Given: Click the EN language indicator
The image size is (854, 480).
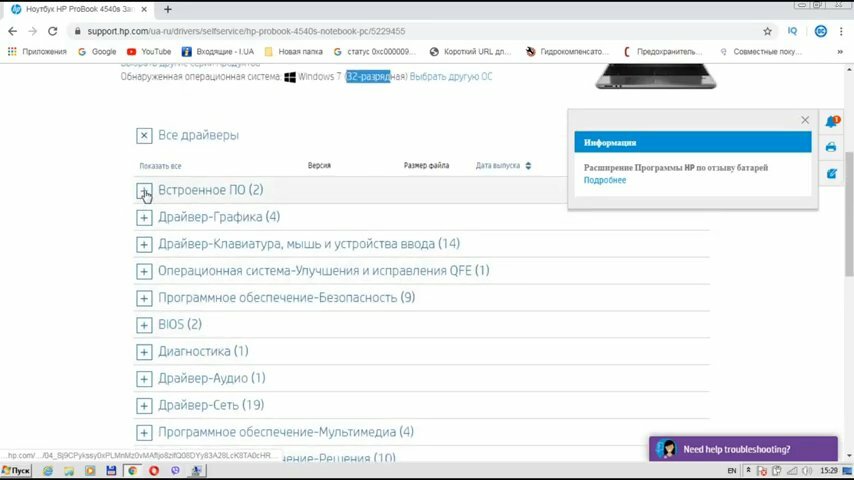Looking at the screenshot, I should click(732, 471).
